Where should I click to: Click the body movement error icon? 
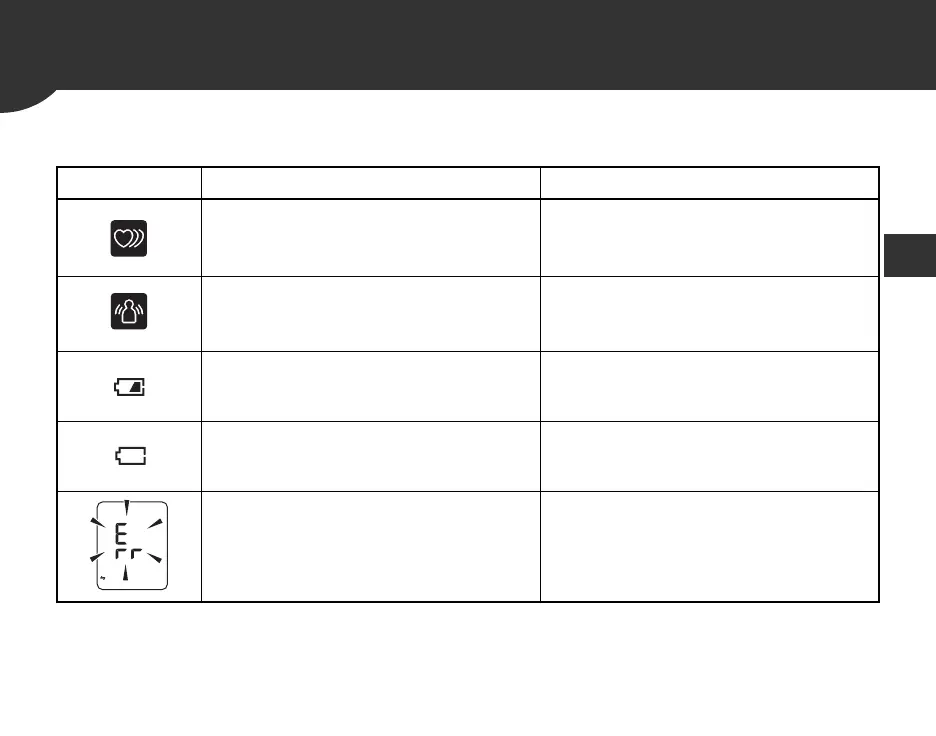click(x=129, y=313)
